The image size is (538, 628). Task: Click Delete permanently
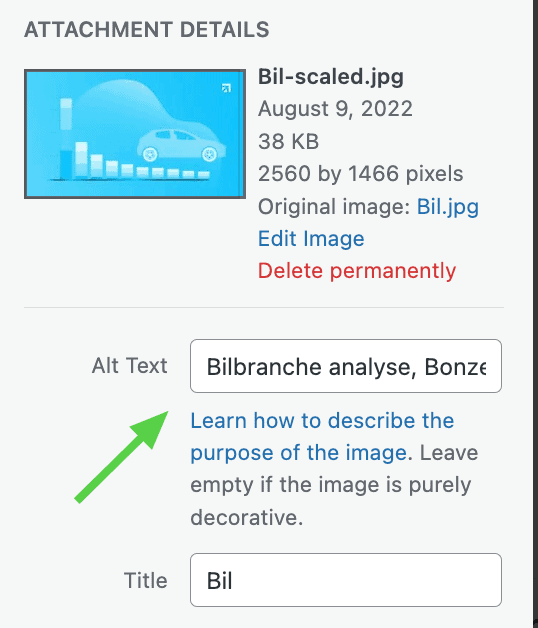pyautogui.click(x=357, y=271)
